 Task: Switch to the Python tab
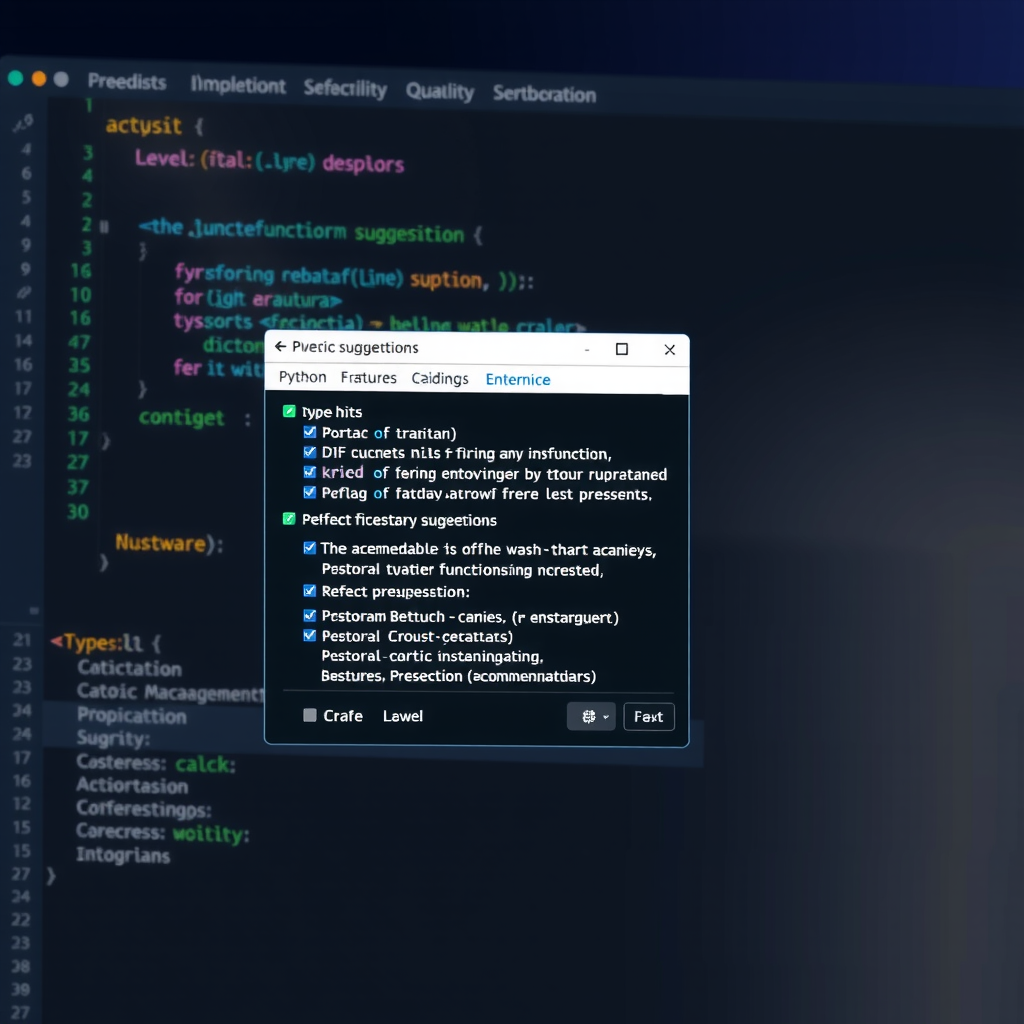(x=301, y=377)
